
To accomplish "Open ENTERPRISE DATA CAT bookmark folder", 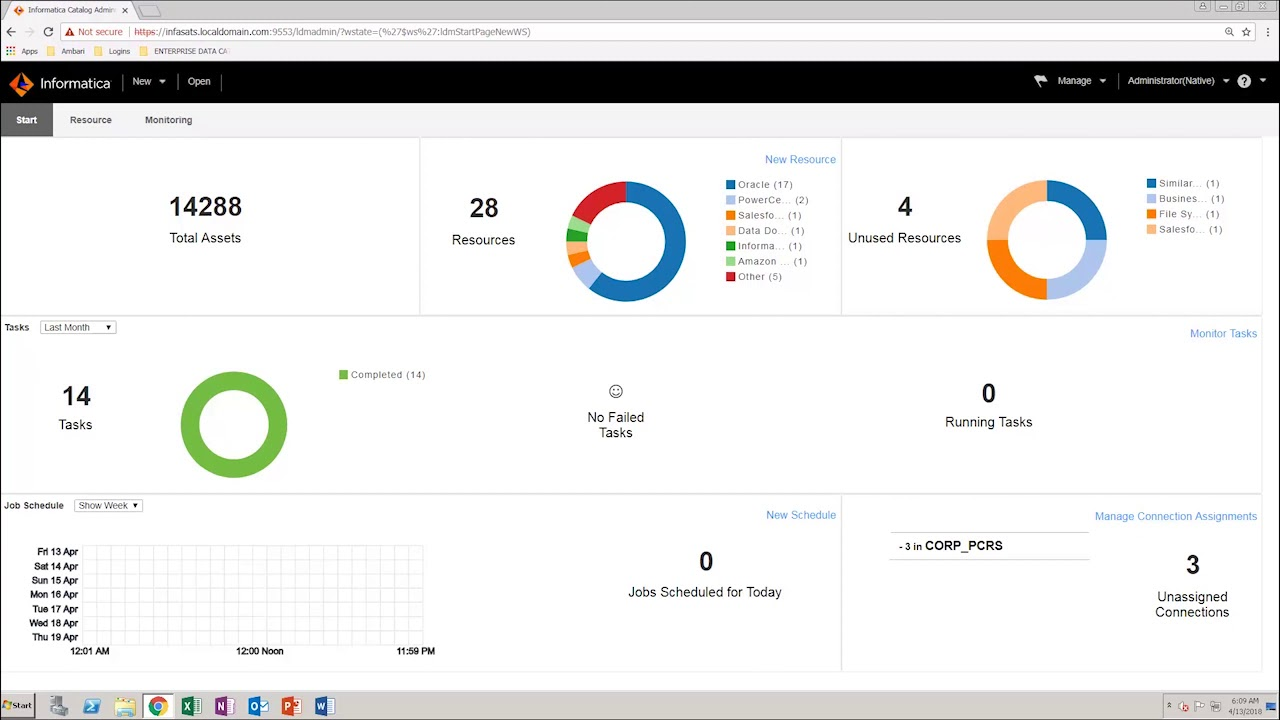I will coord(184,51).
